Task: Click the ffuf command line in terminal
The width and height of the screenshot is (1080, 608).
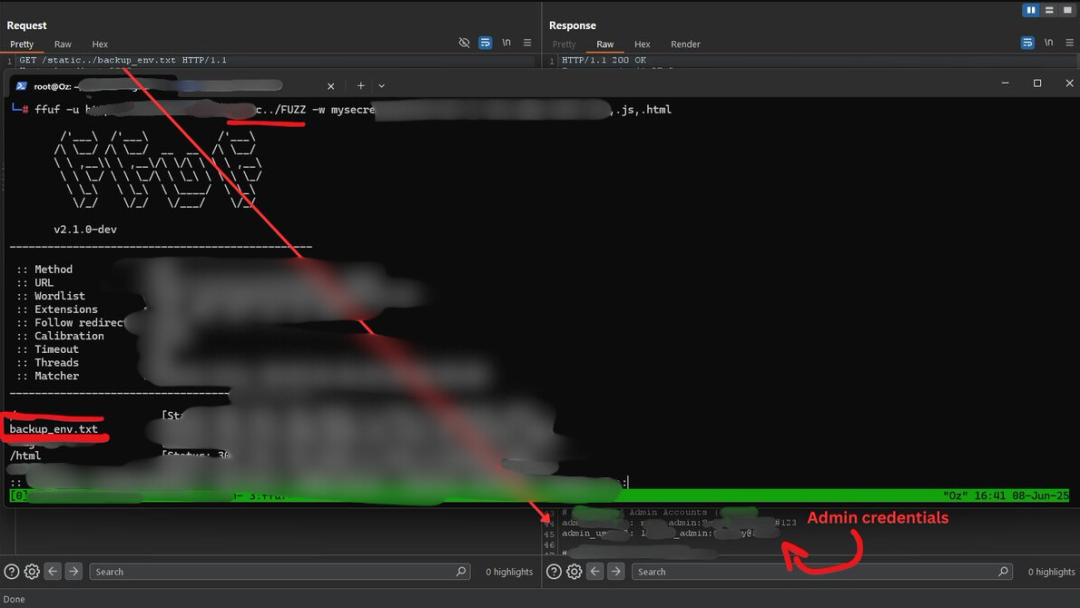Action: coord(353,109)
